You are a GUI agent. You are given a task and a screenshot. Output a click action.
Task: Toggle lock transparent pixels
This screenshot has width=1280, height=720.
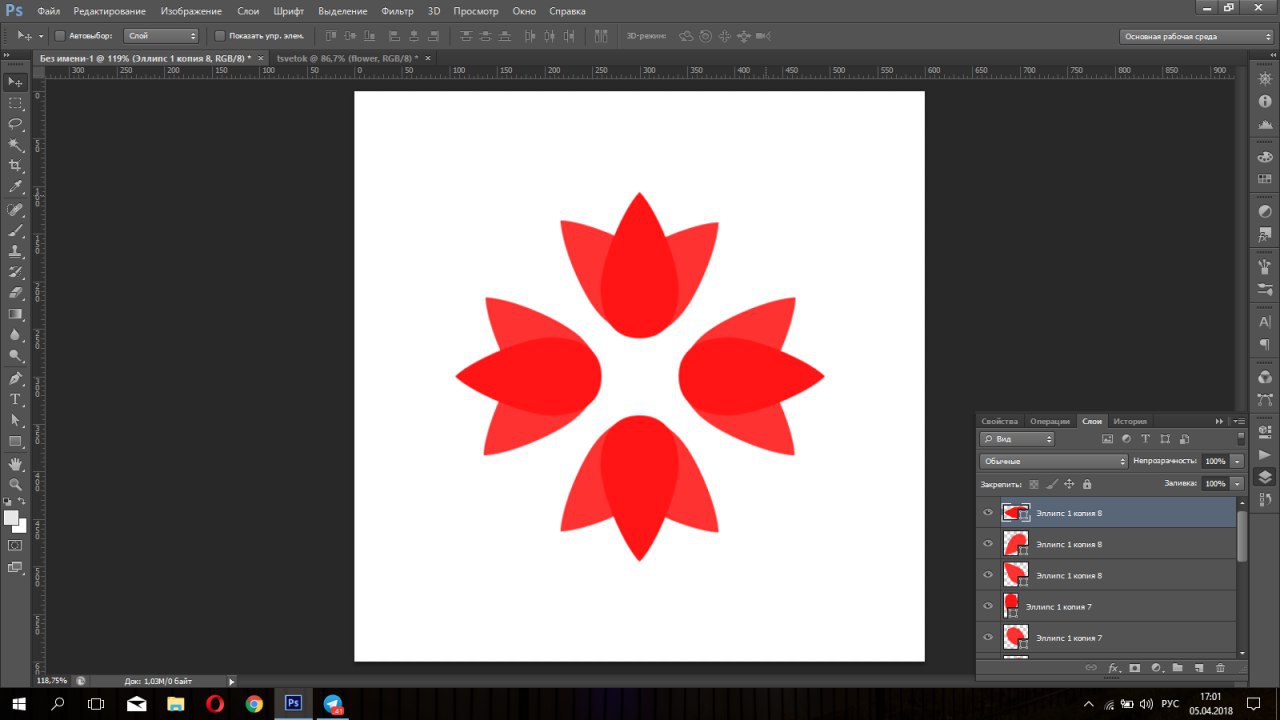click(1034, 484)
